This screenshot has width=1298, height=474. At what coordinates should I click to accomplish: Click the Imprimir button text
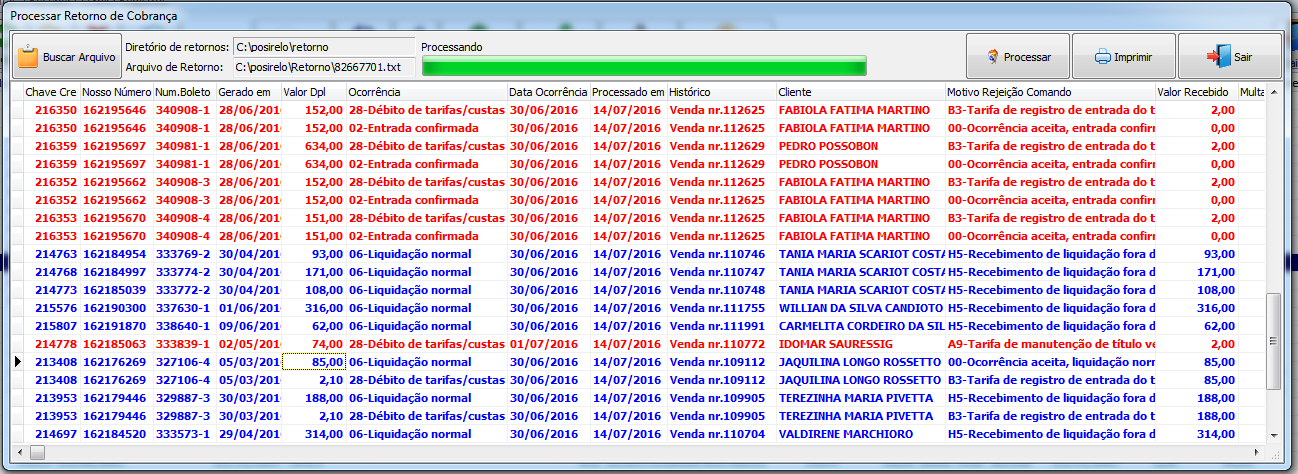1133,57
